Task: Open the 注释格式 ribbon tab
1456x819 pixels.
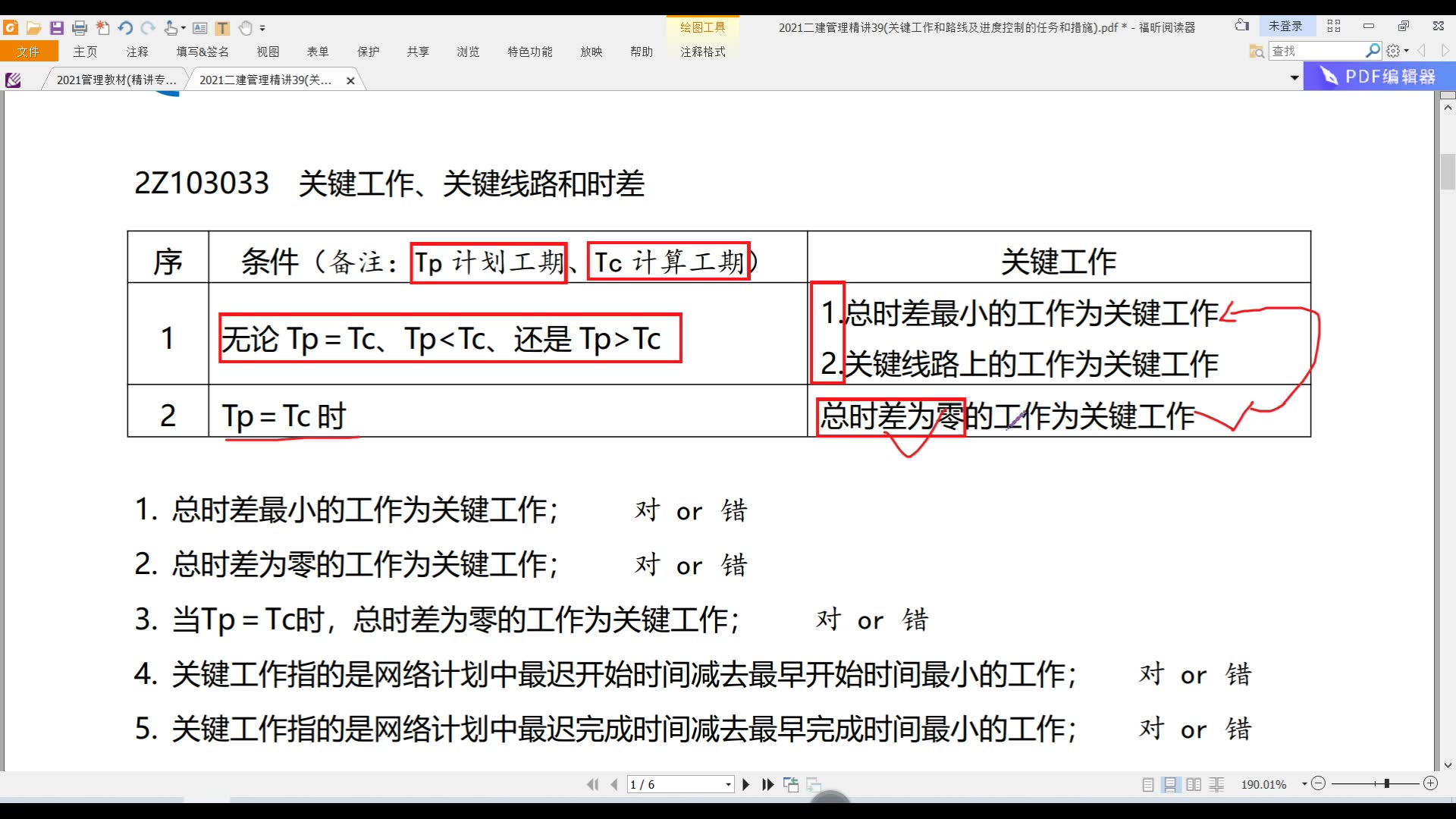Action: click(702, 52)
